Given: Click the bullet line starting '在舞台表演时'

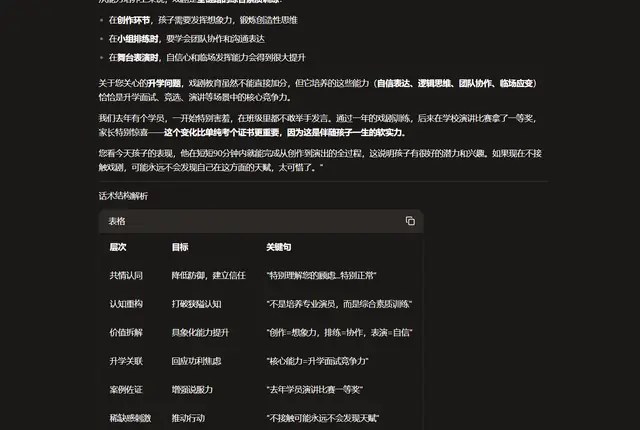Looking at the screenshot, I should click(x=207, y=58).
